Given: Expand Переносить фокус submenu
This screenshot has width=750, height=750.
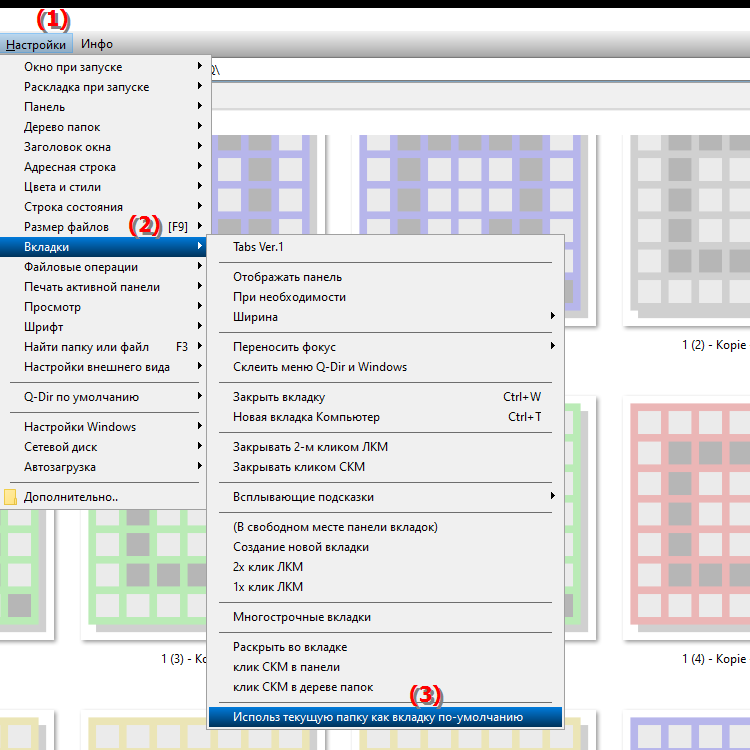Looking at the screenshot, I should (x=386, y=347).
